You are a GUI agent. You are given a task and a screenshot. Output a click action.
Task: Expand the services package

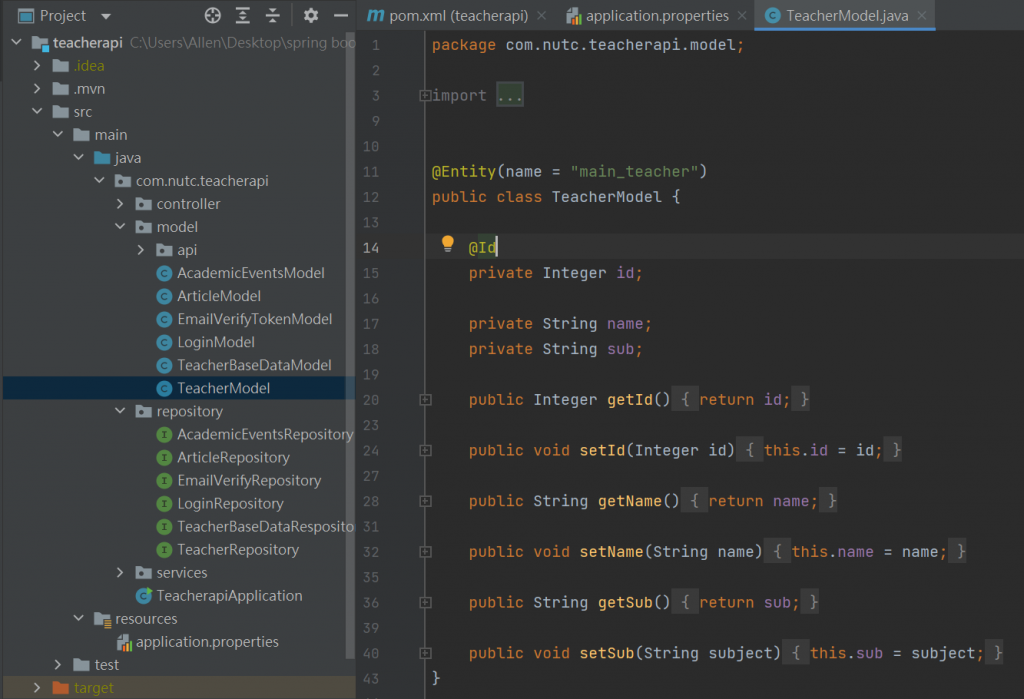120,572
